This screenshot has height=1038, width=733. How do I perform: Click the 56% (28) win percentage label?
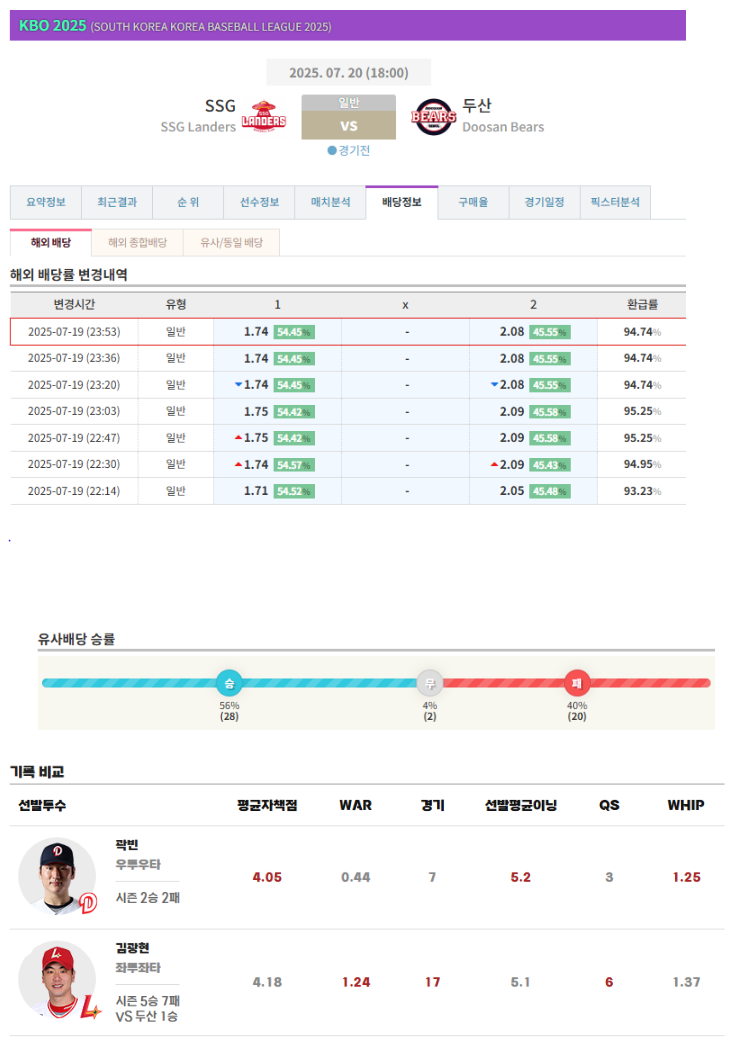tap(229, 711)
